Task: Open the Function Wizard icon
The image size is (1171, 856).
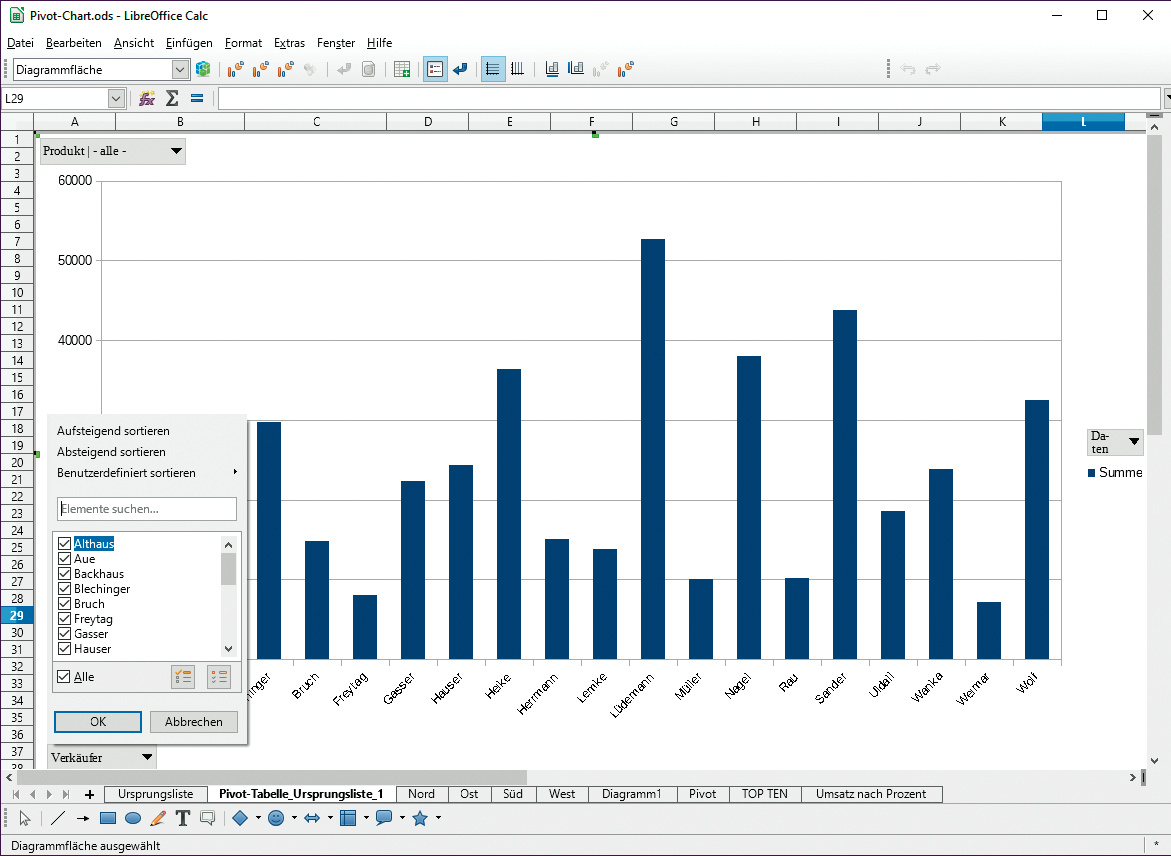Action: point(147,98)
